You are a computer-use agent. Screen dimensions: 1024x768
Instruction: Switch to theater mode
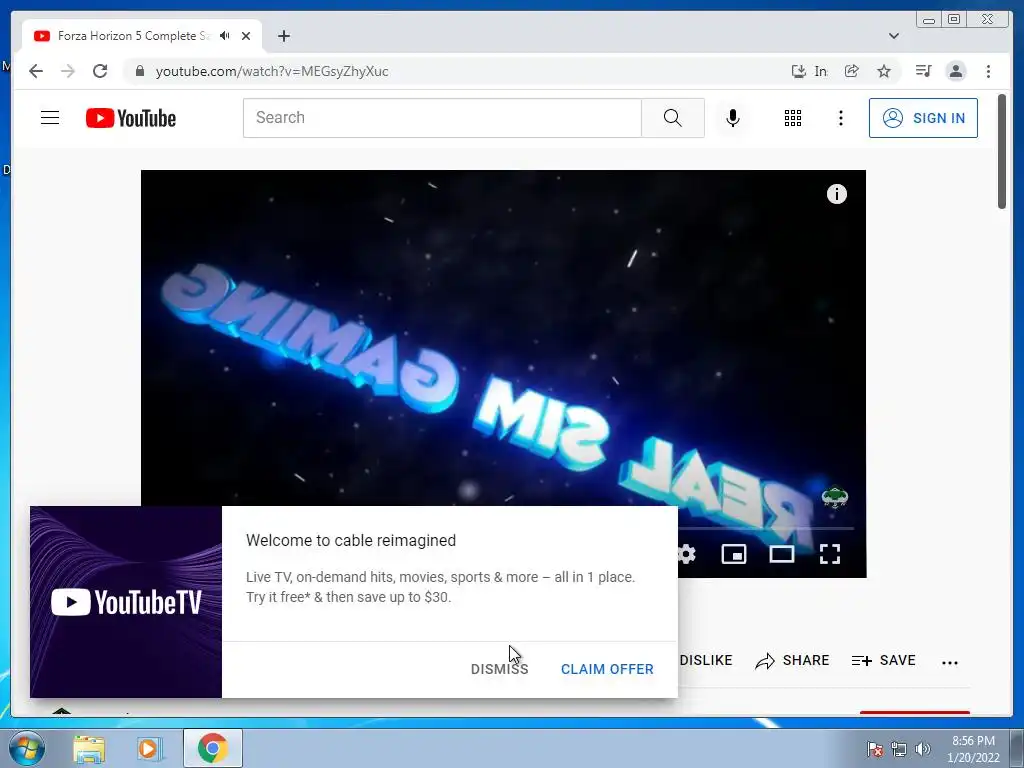pyautogui.click(x=782, y=554)
